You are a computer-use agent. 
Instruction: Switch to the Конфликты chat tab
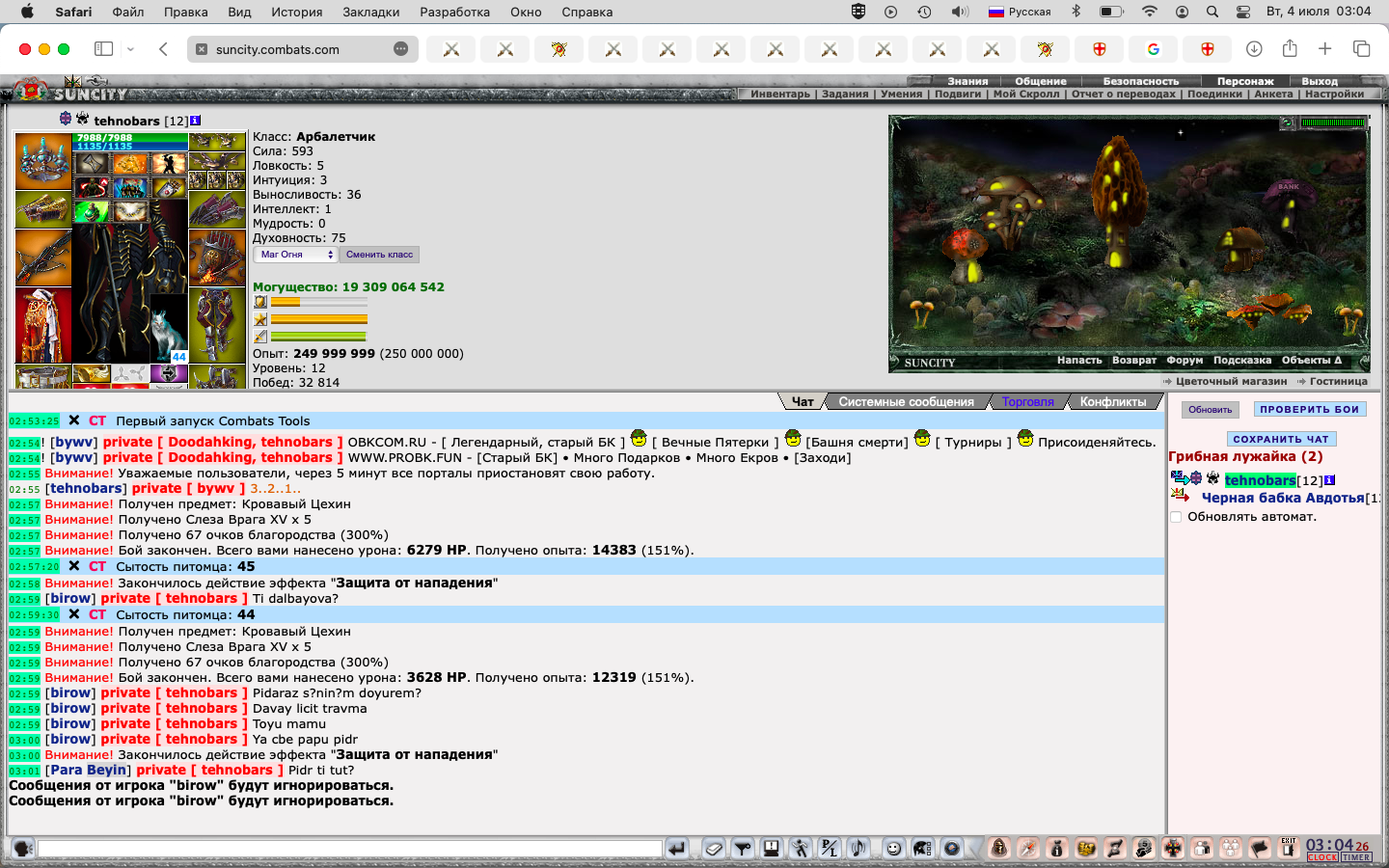[1113, 402]
